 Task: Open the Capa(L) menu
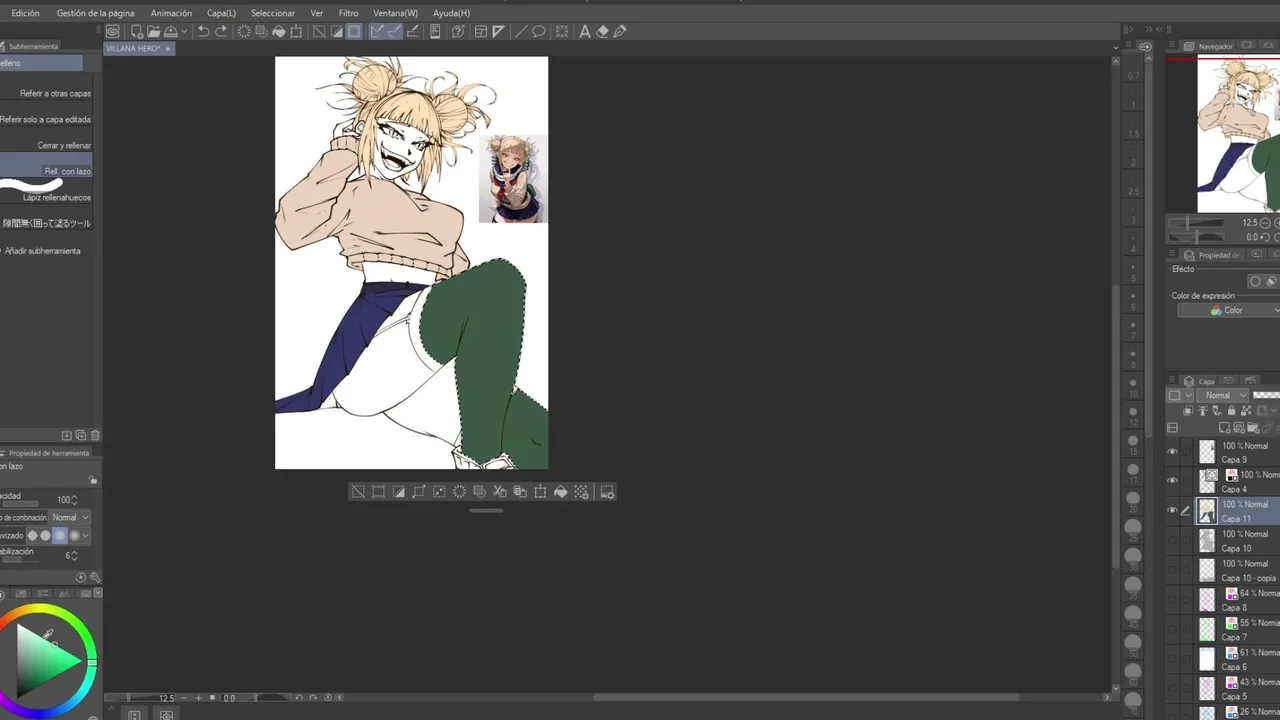[x=221, y=13]
